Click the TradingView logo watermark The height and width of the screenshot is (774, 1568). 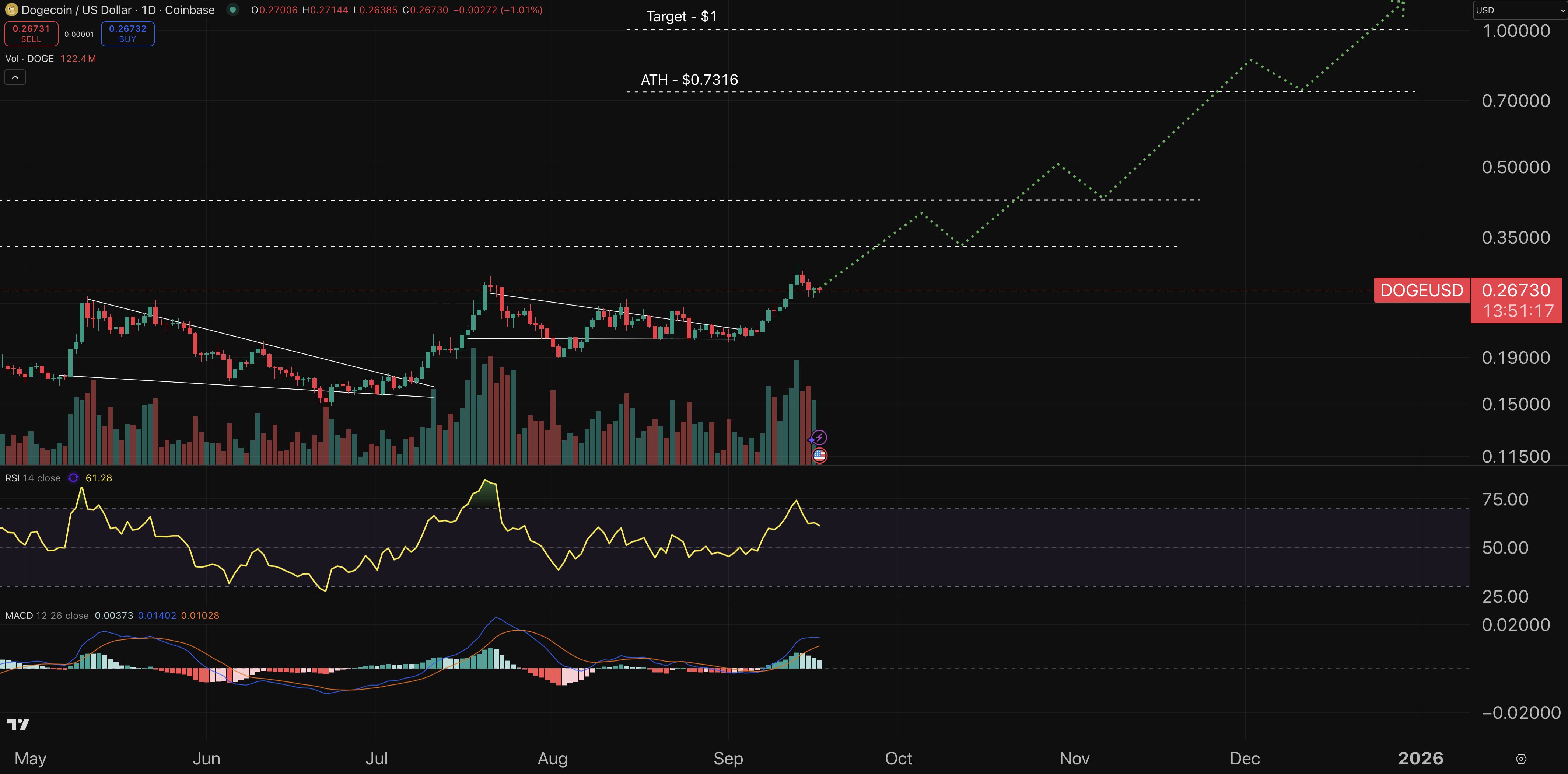(x=18, y=725)
